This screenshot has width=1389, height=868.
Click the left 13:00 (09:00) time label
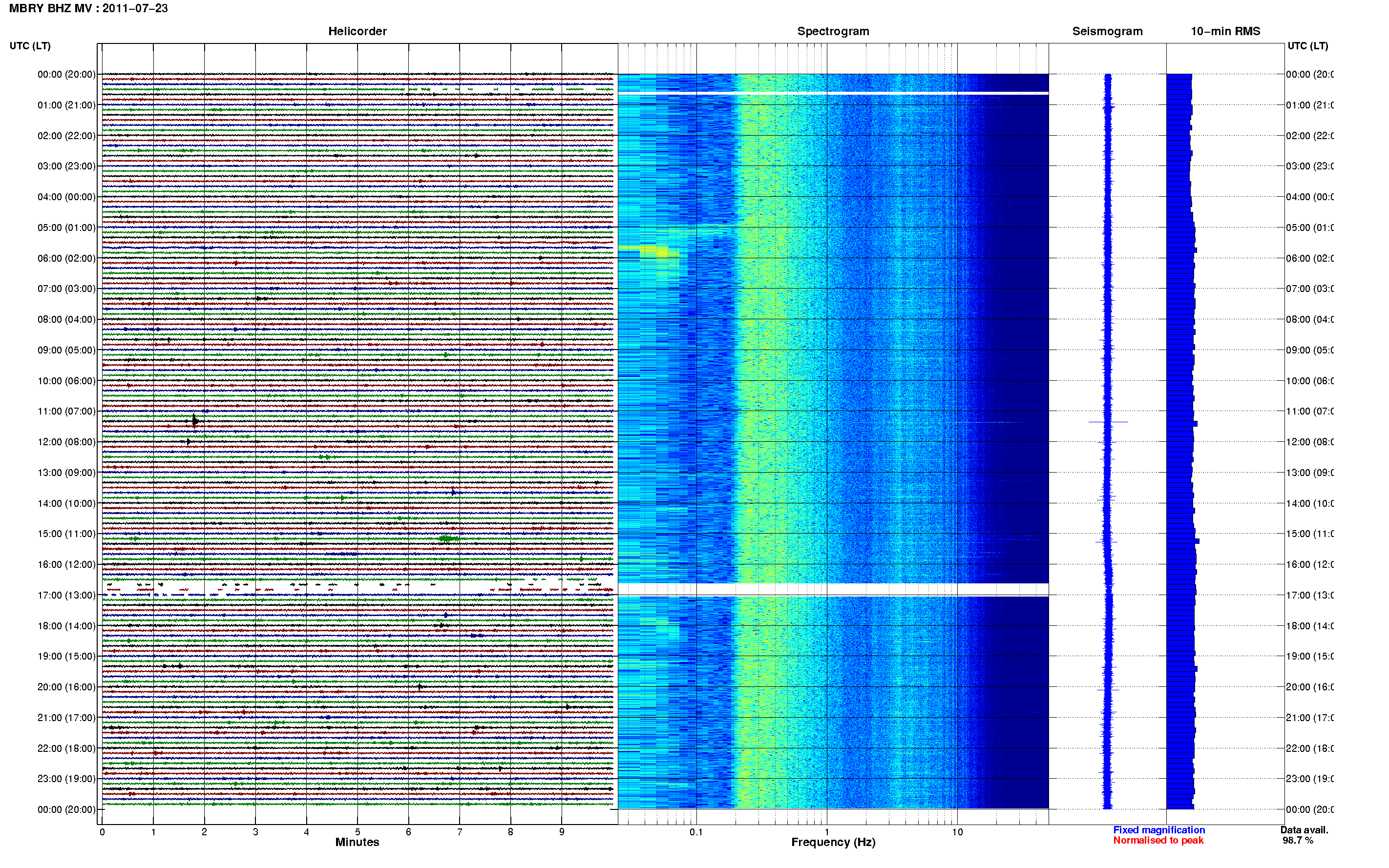pyautogui.click(x=66, y=473)
